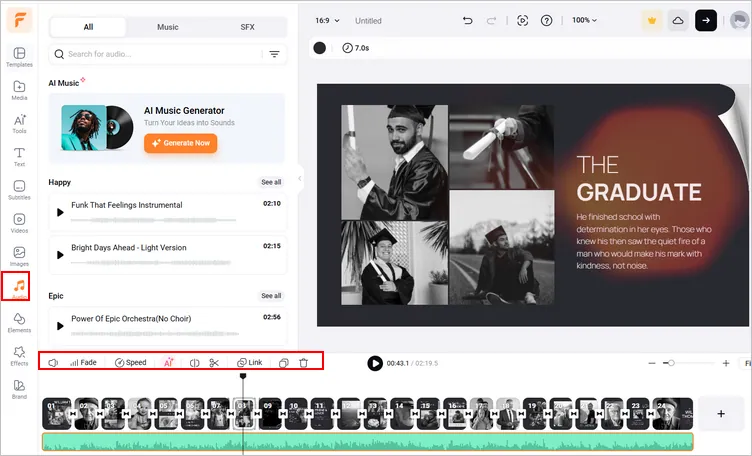Click the scissors trim icon

pos(214,363)
